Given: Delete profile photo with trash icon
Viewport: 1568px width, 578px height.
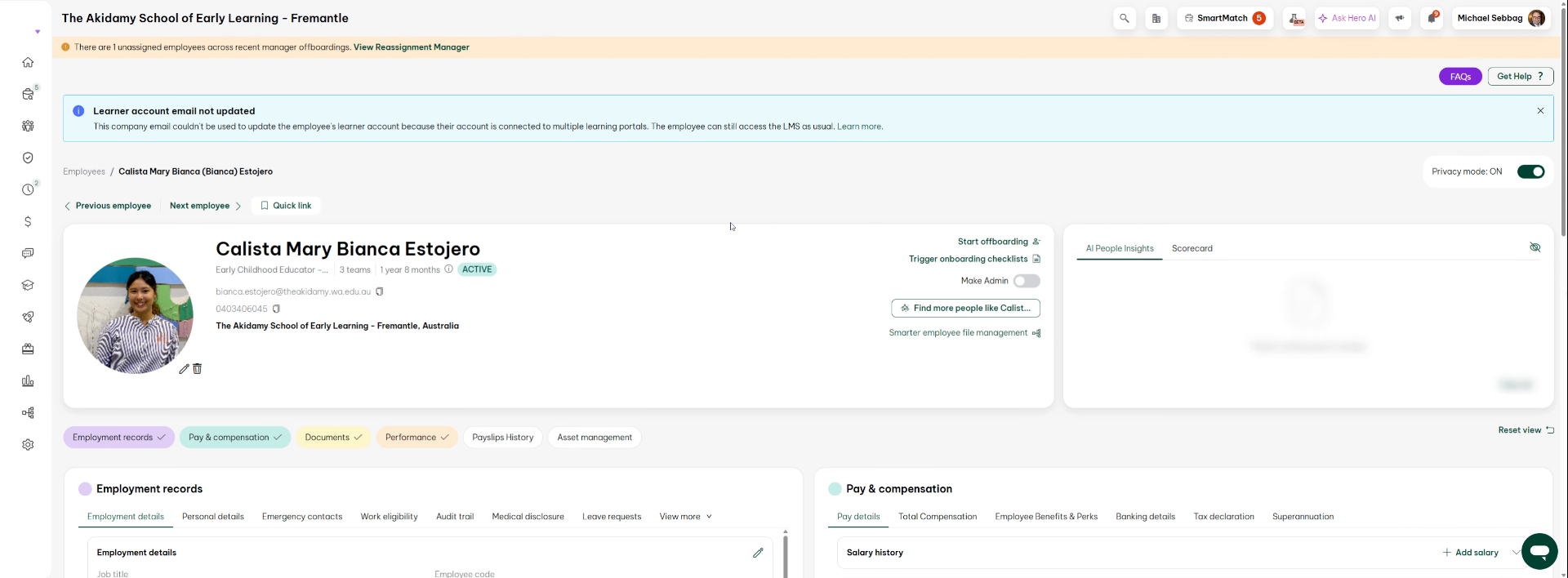Looking at the screenshot, I should (x=197, y=369).
